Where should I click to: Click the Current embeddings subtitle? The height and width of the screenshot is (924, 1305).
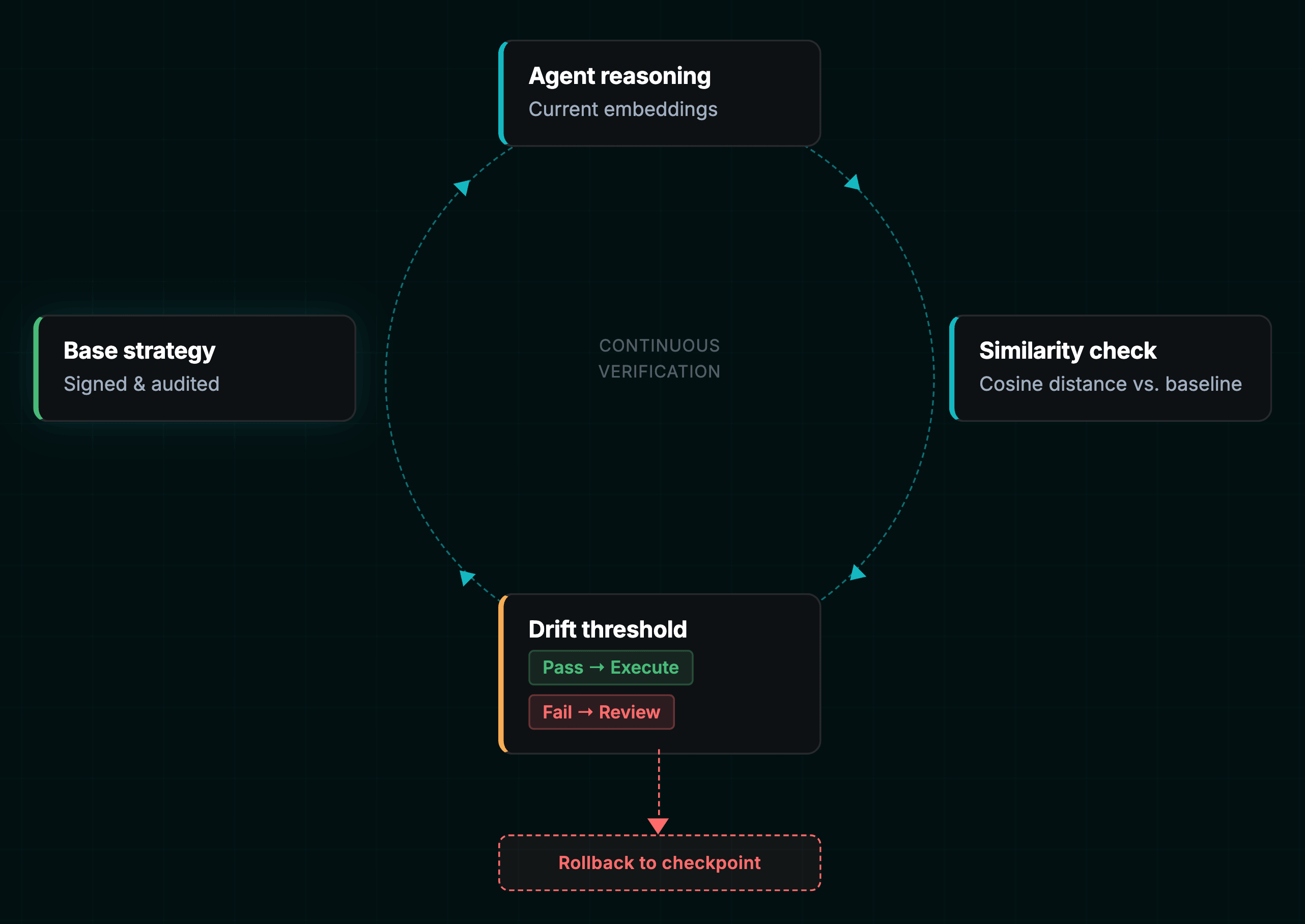point(622,109)
